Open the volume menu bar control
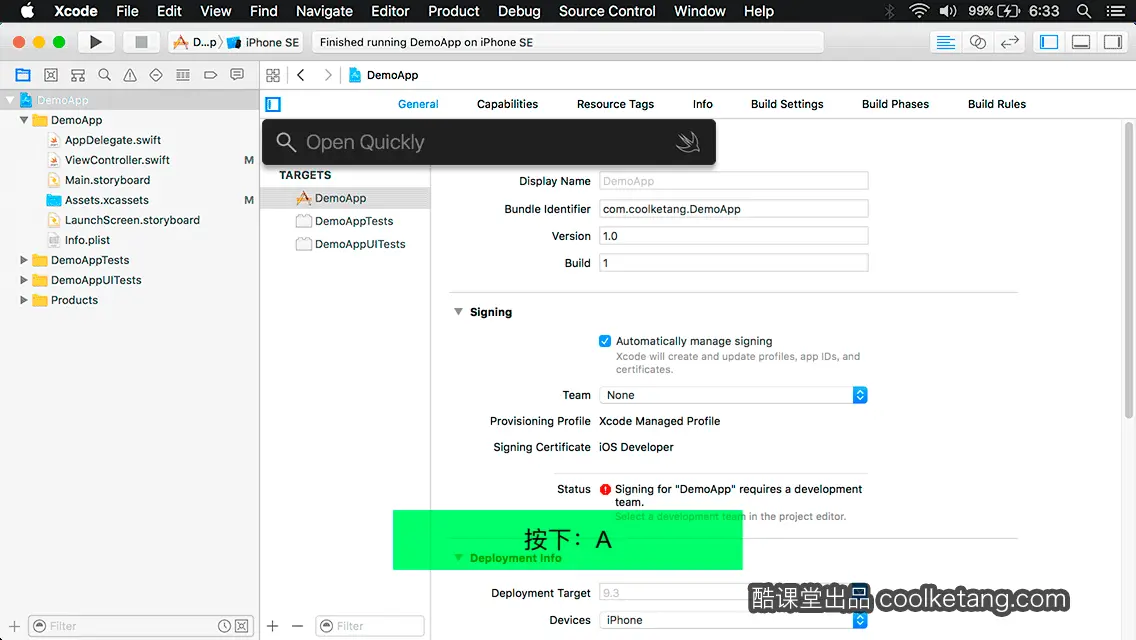Screen dimensions: 1136x640 tap(948, 11)
